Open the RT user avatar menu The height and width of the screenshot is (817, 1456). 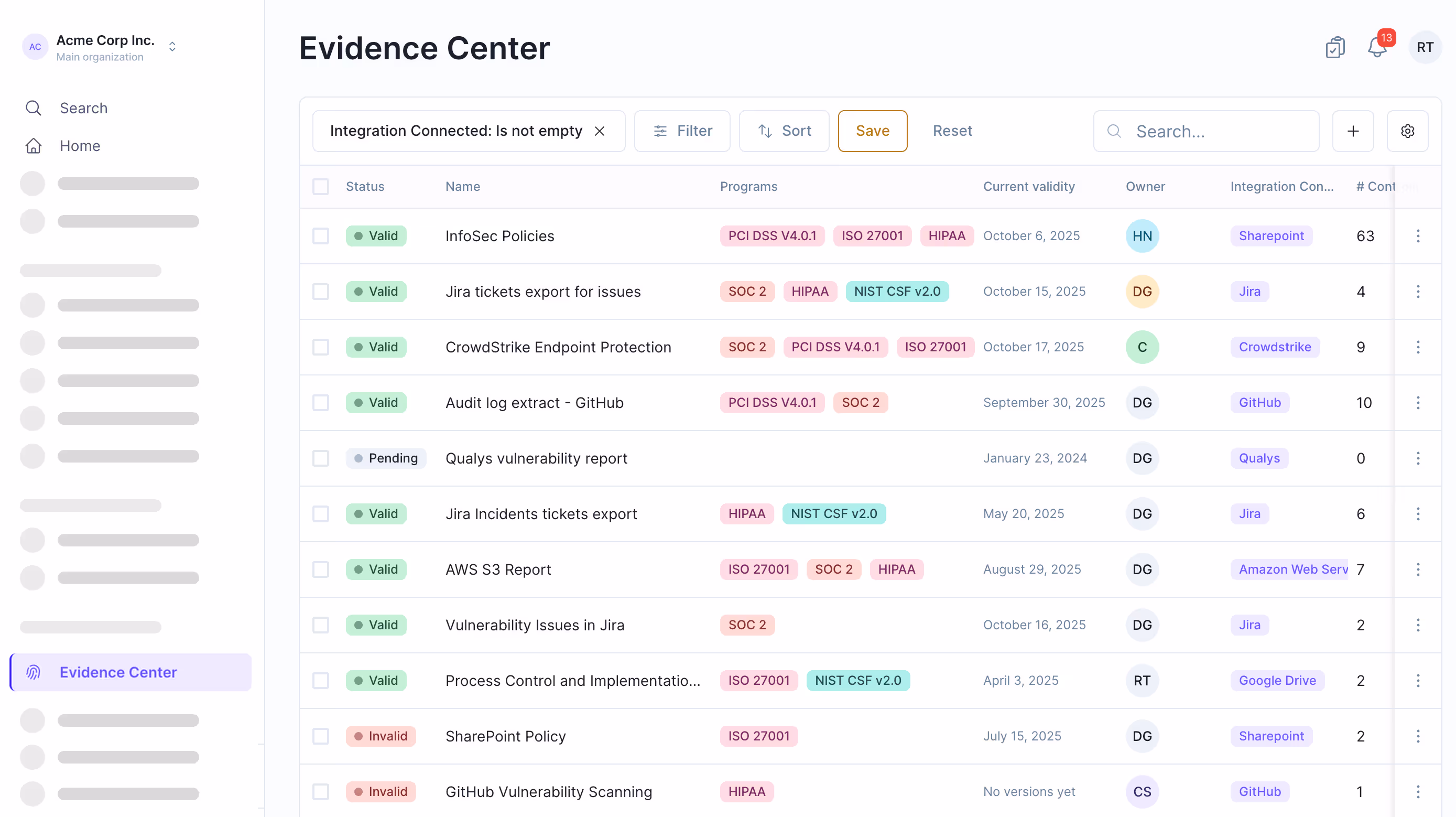click(1425, 48)
